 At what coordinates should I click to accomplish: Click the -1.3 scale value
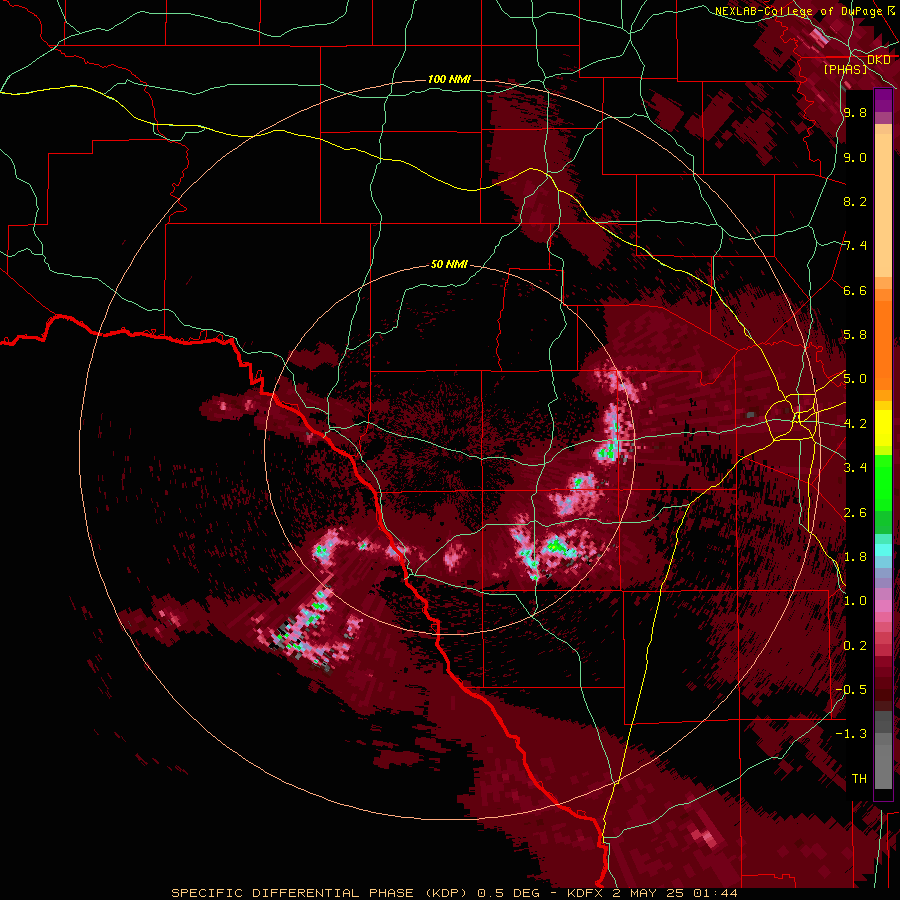851,734
